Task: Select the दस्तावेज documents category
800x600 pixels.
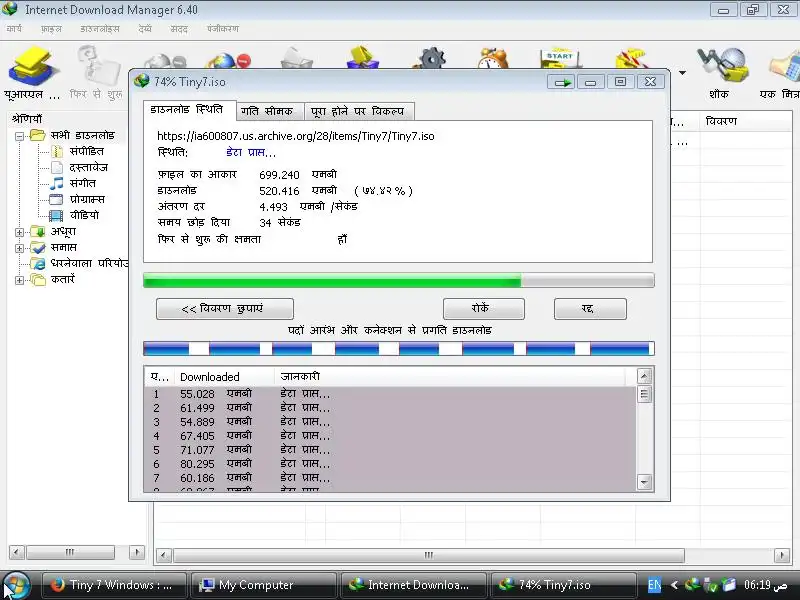Action: pyautogui.click(x=88, y=167)
